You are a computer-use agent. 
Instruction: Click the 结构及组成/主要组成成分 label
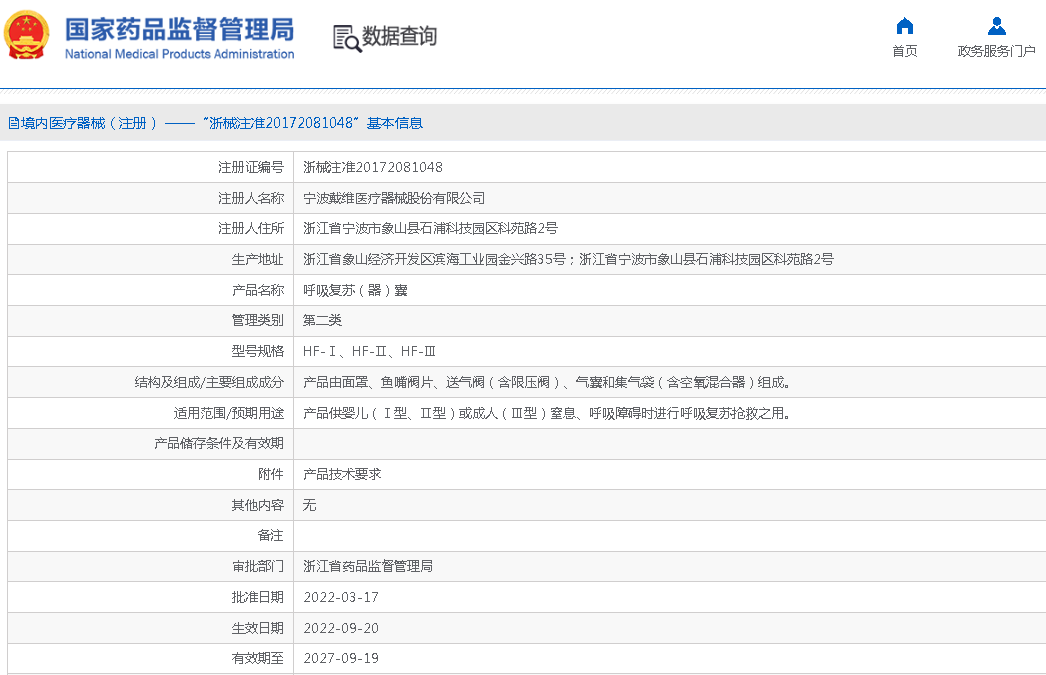(209, 382)
